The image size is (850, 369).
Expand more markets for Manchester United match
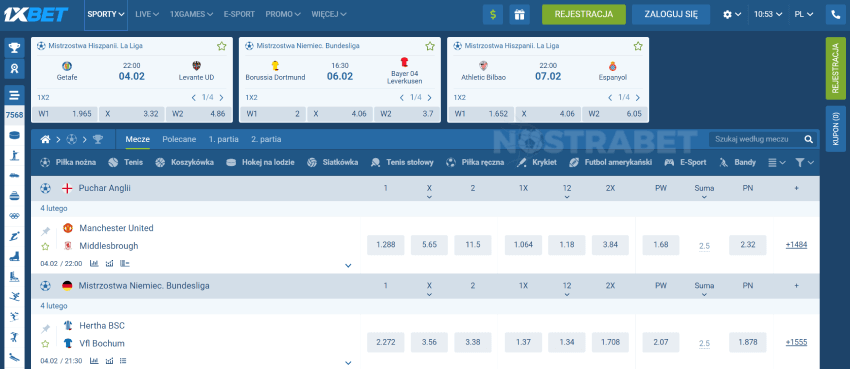pyautogui.click(x=348, y=266)
